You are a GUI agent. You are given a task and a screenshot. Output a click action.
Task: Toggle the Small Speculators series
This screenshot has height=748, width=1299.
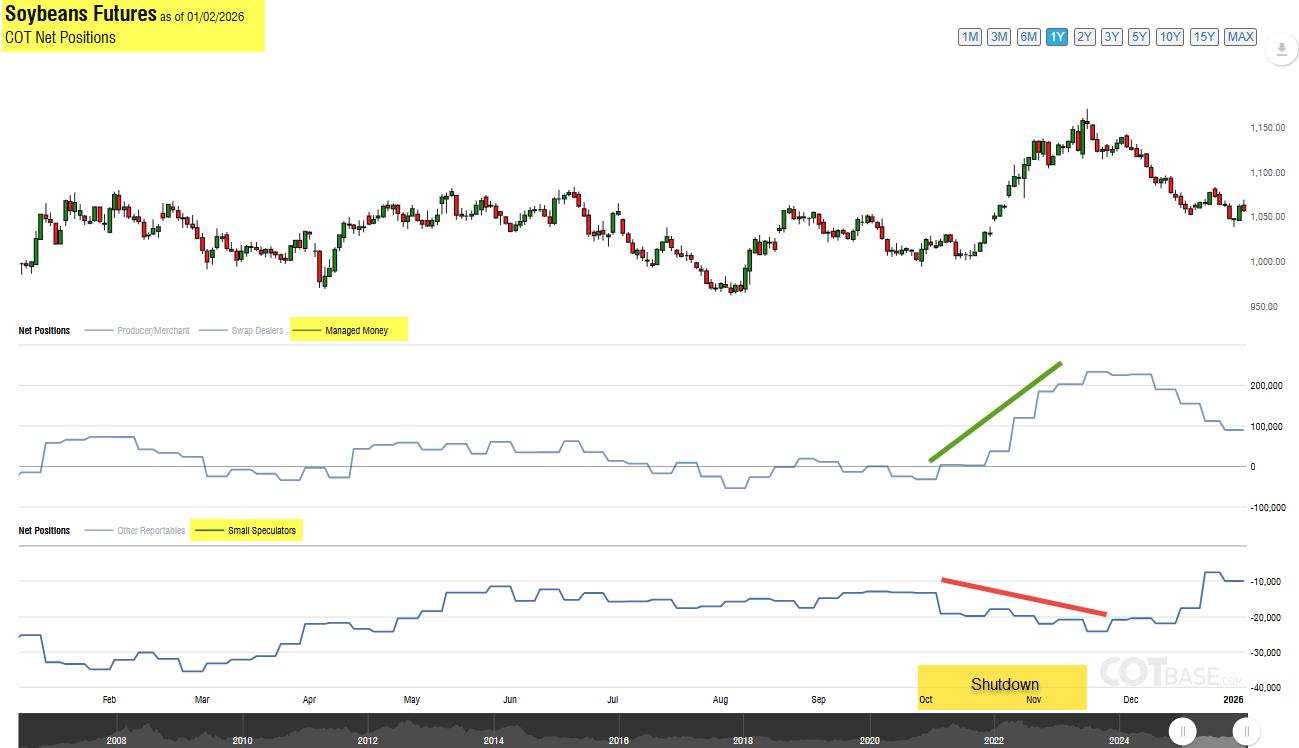click(x=246, y=530)
